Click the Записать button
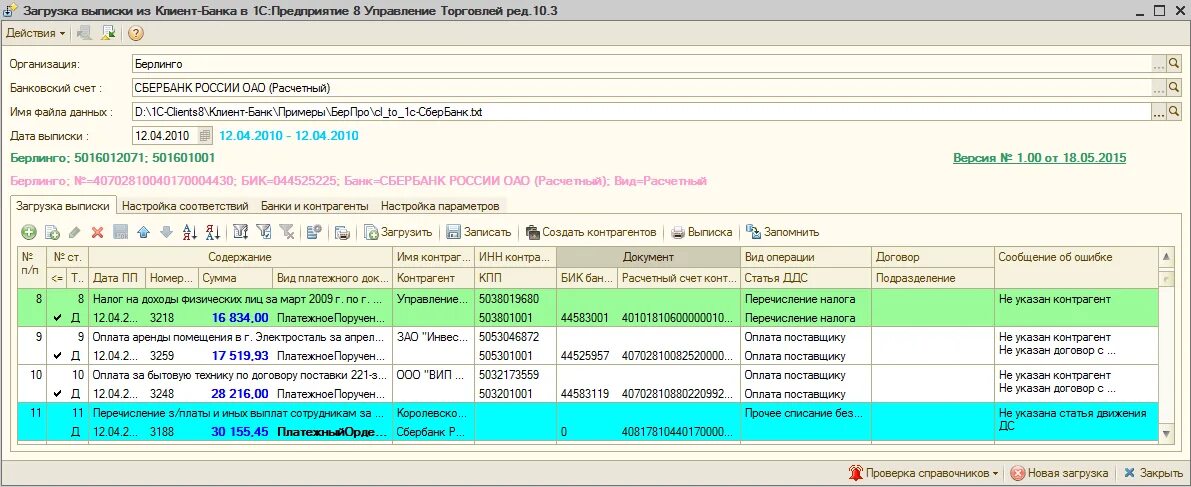Image resolution: width=1191 pixels, height=487 pixels. [479, 232]
